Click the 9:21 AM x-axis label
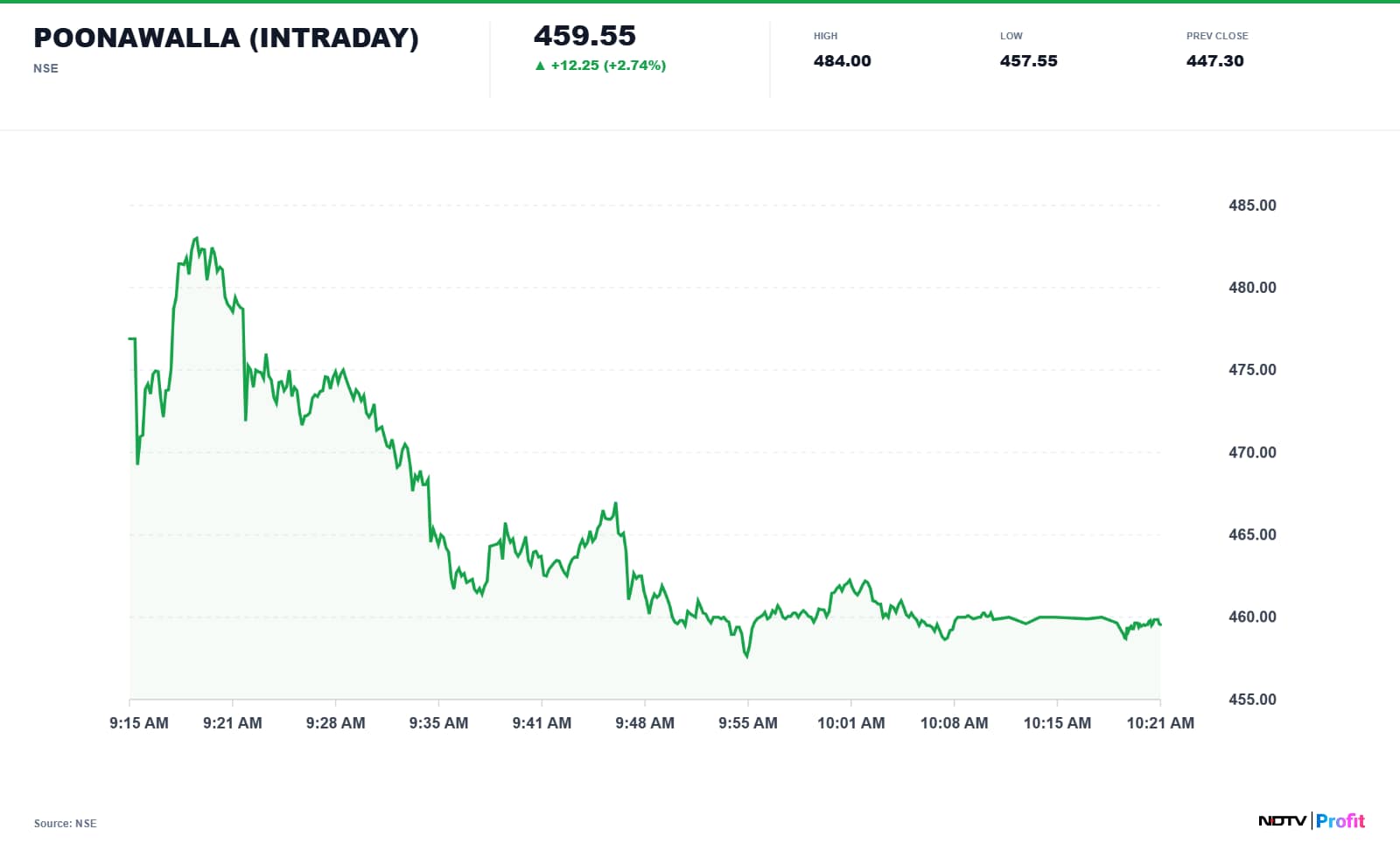The height and width of the screenshot is (864, 1400). (233, 723)
